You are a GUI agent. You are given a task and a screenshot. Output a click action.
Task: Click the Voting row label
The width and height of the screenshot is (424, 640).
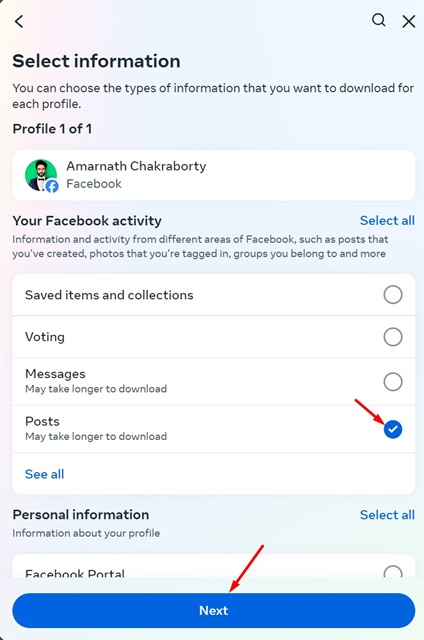tap(45, 337)
